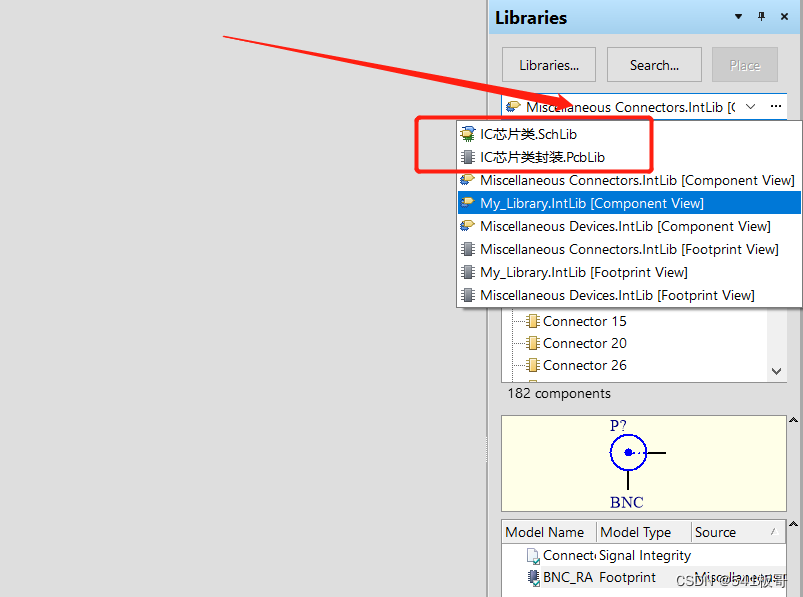Click the Connector 15 component icon
Screen dimensions: 803x597
coord(532,321)
